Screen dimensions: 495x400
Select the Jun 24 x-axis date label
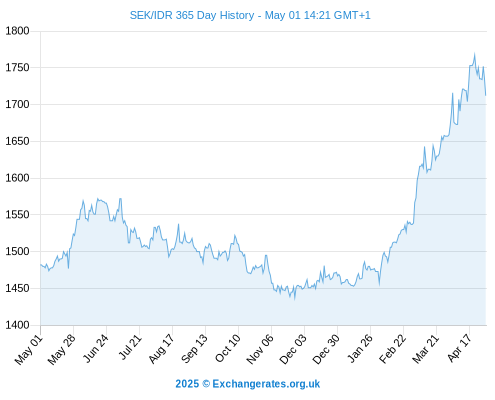point(96,349)
